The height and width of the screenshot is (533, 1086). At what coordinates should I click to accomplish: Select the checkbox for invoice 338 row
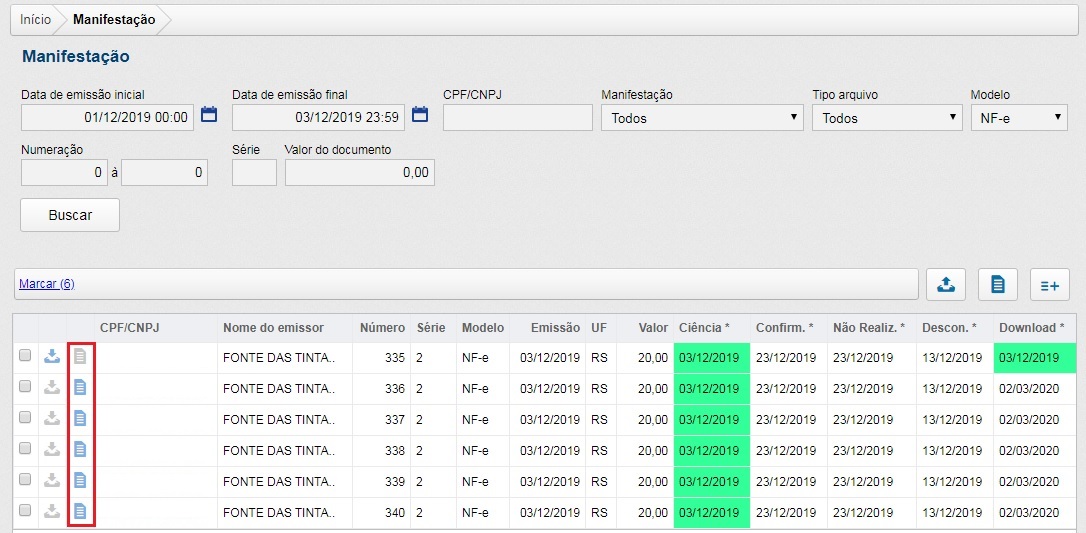click(x=25, y=450)
